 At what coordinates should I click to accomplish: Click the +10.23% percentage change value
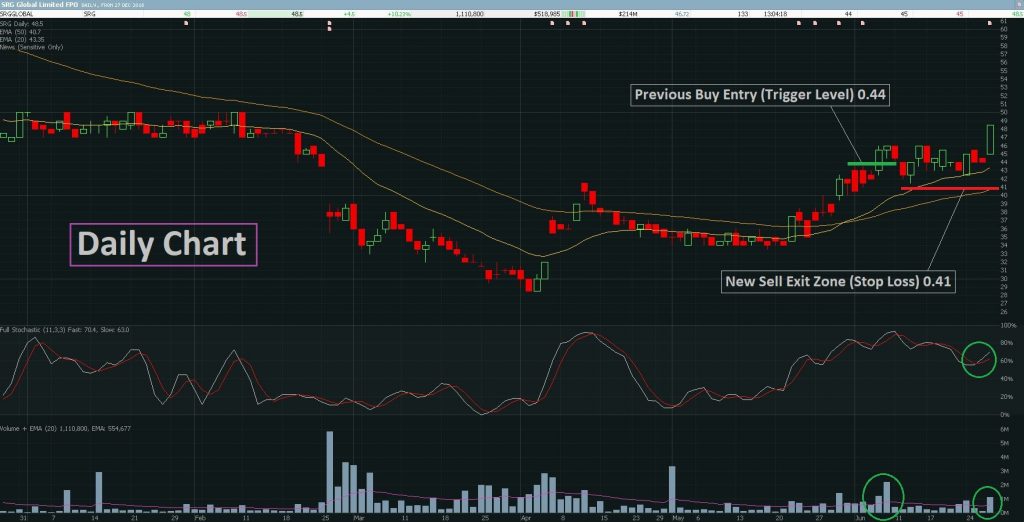[399, 13]
